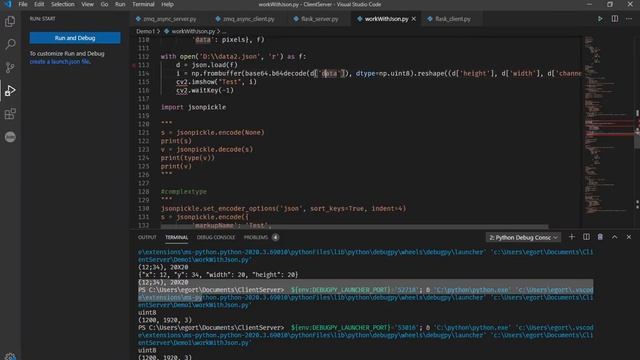
Task: Open the Terminal menu
Action: [x=143, y=4]
